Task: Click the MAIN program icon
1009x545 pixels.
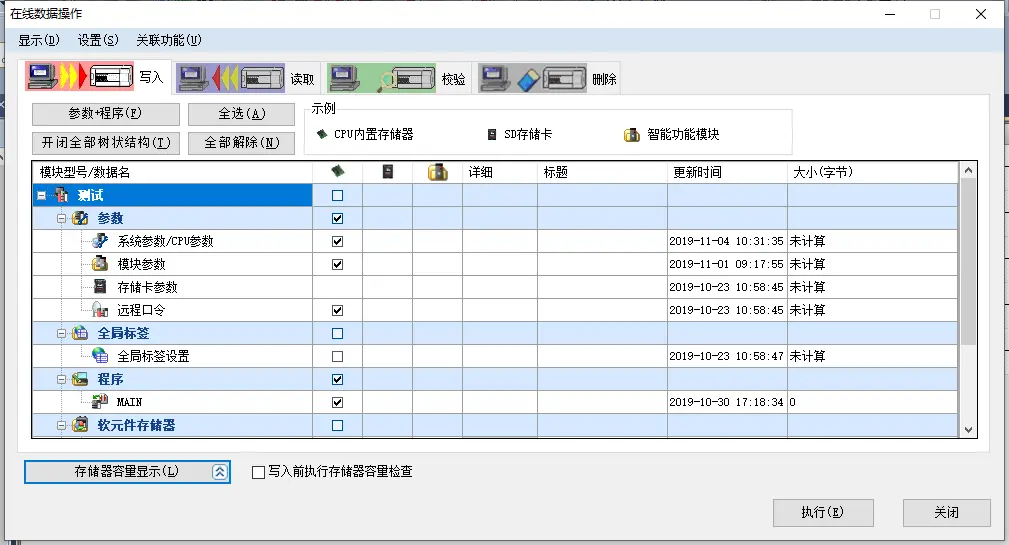Action: (x=100, y=402)
